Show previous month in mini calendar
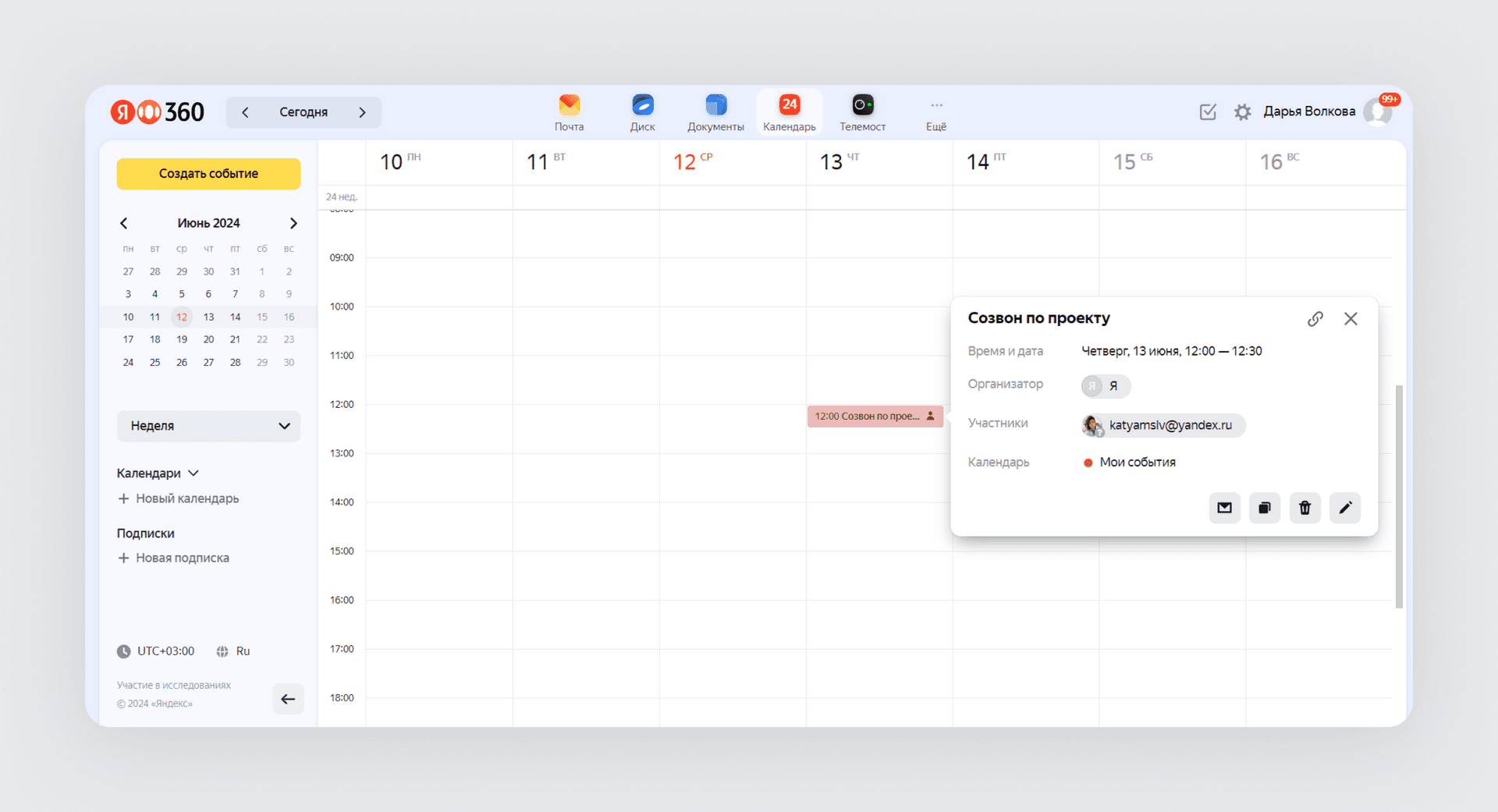This screenshot has width=1498, height=812. (x=123, y=223)
